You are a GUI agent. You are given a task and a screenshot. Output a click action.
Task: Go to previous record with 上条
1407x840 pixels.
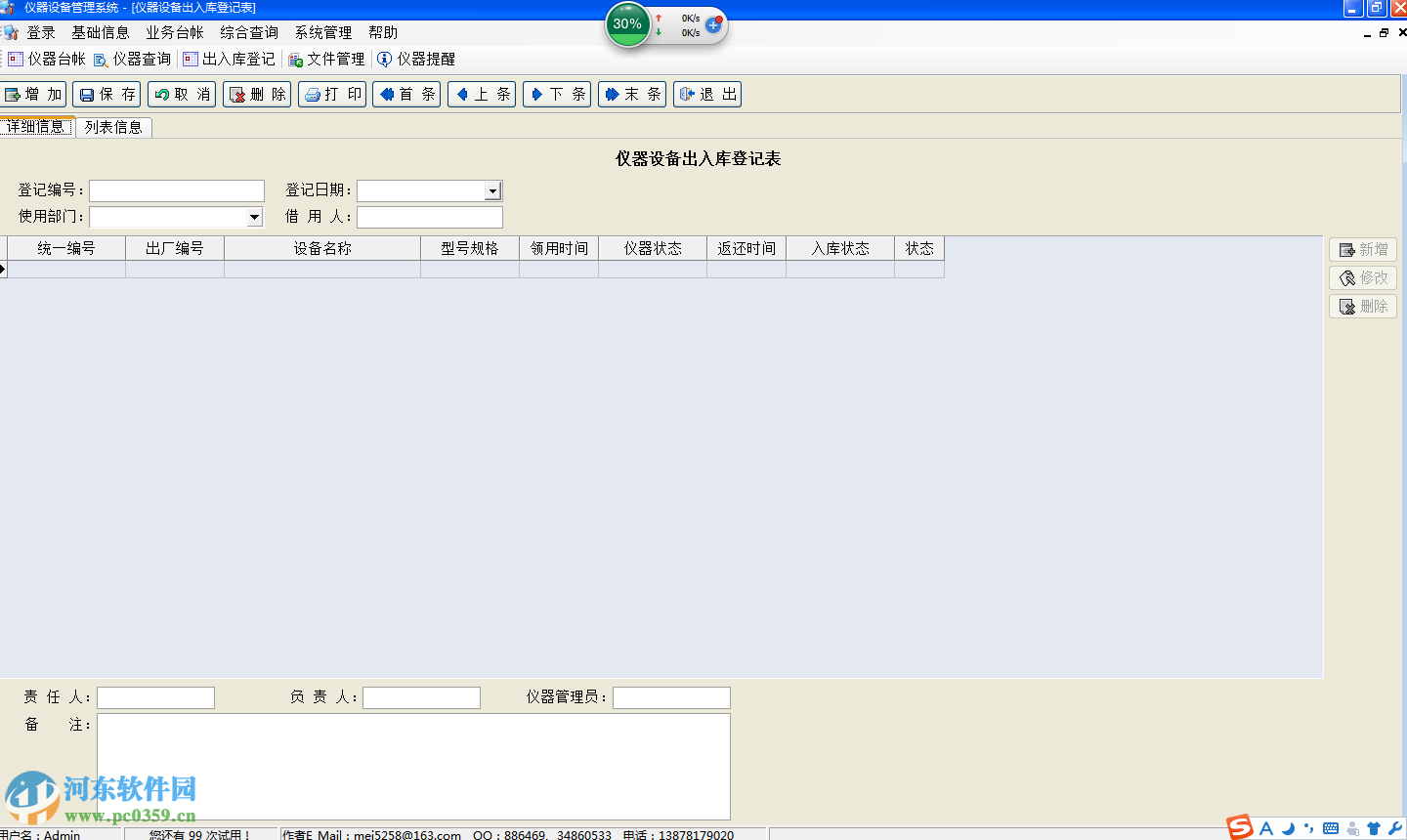click(482, 95)
